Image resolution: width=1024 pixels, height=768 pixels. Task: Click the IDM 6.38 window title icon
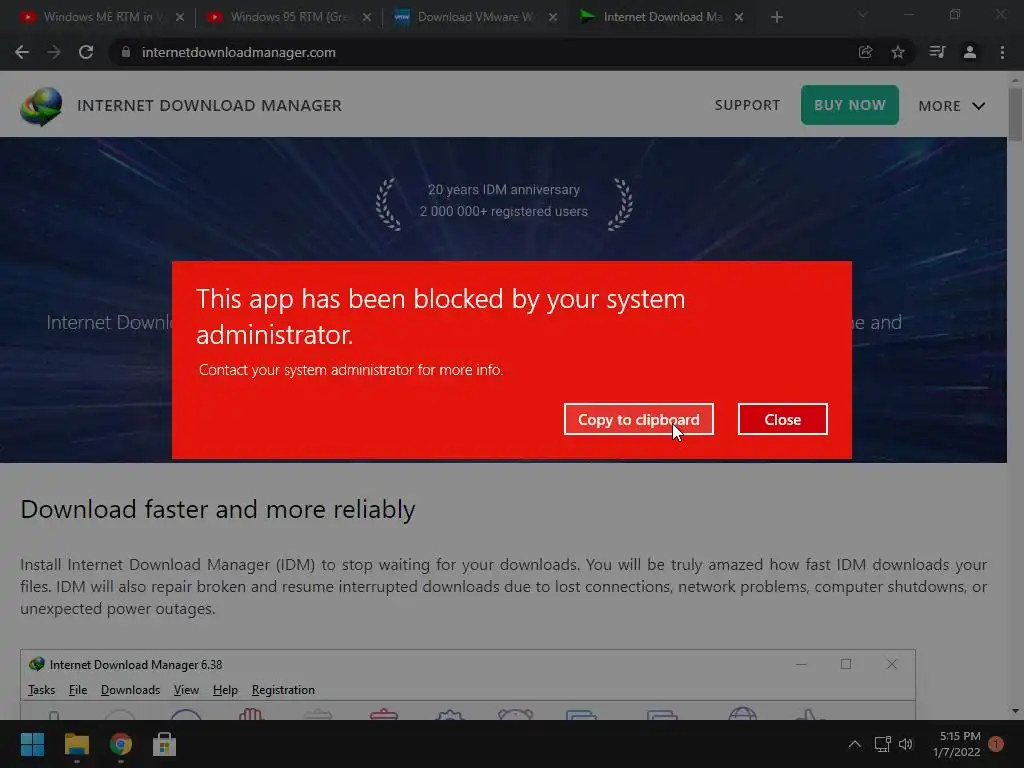coord(37,664)
